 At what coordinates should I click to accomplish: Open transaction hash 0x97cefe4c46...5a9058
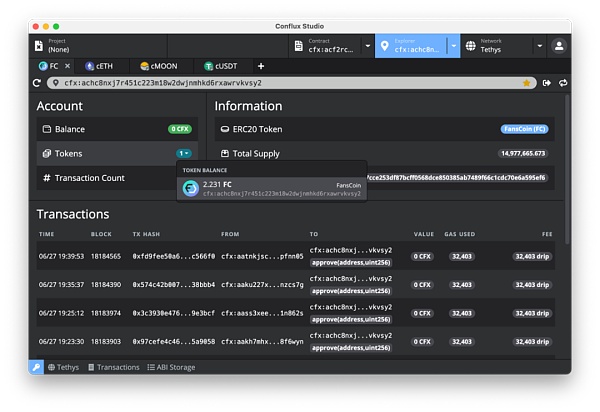coord(174,341)
